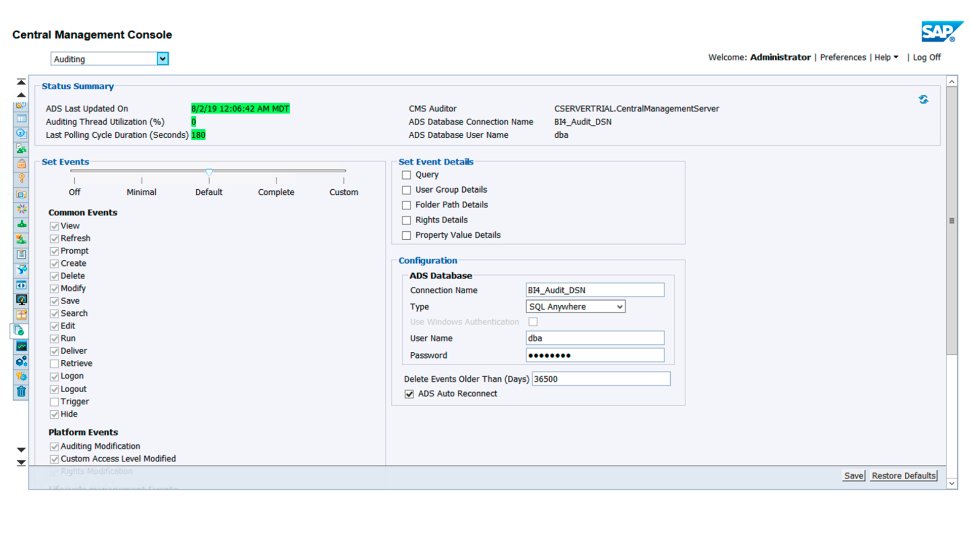Screen dimensions: 971x545
Task: Click the folder sidebar icon below the key
Action: click(x=21, y=194)
